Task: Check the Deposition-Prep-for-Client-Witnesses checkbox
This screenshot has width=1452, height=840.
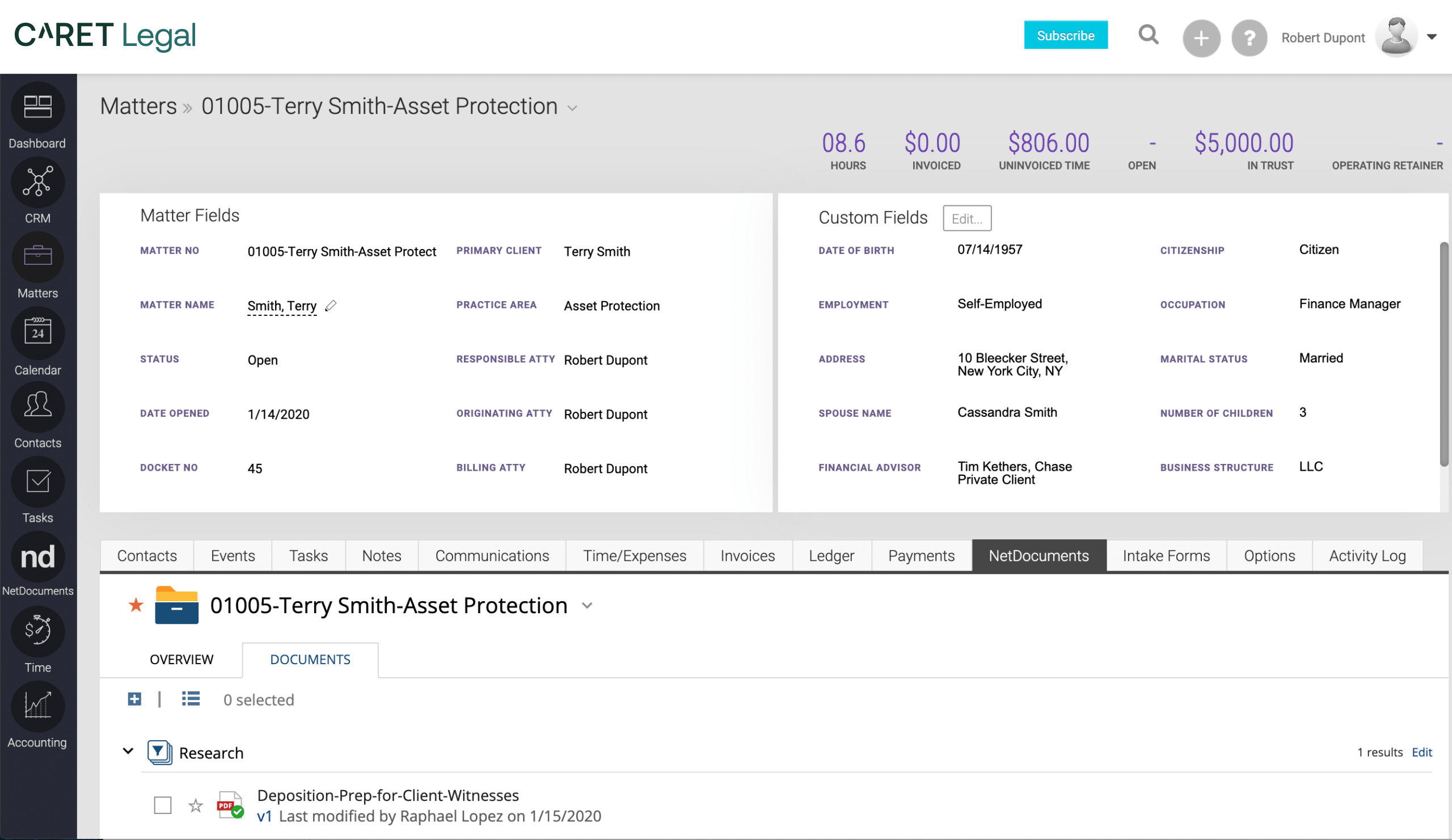Action: [x=163, y=805]
